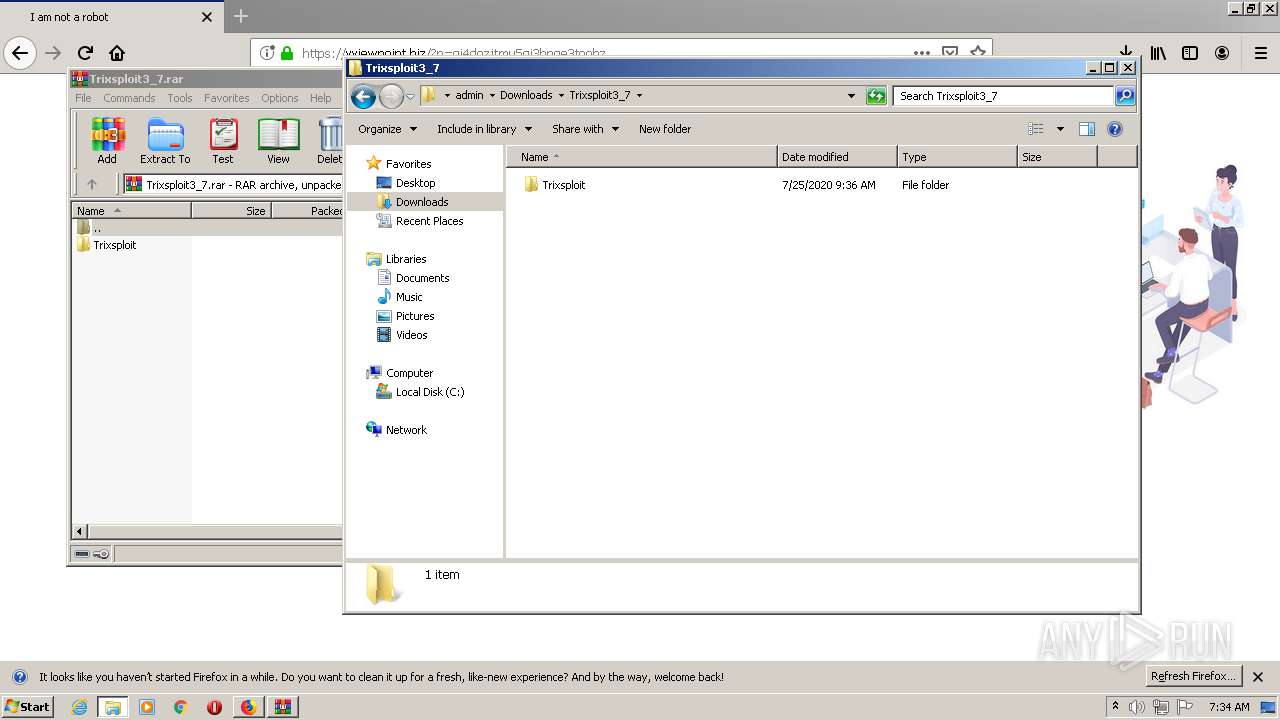Close the I am not a robot tab

pyautogui.click(x=207, y=17)
